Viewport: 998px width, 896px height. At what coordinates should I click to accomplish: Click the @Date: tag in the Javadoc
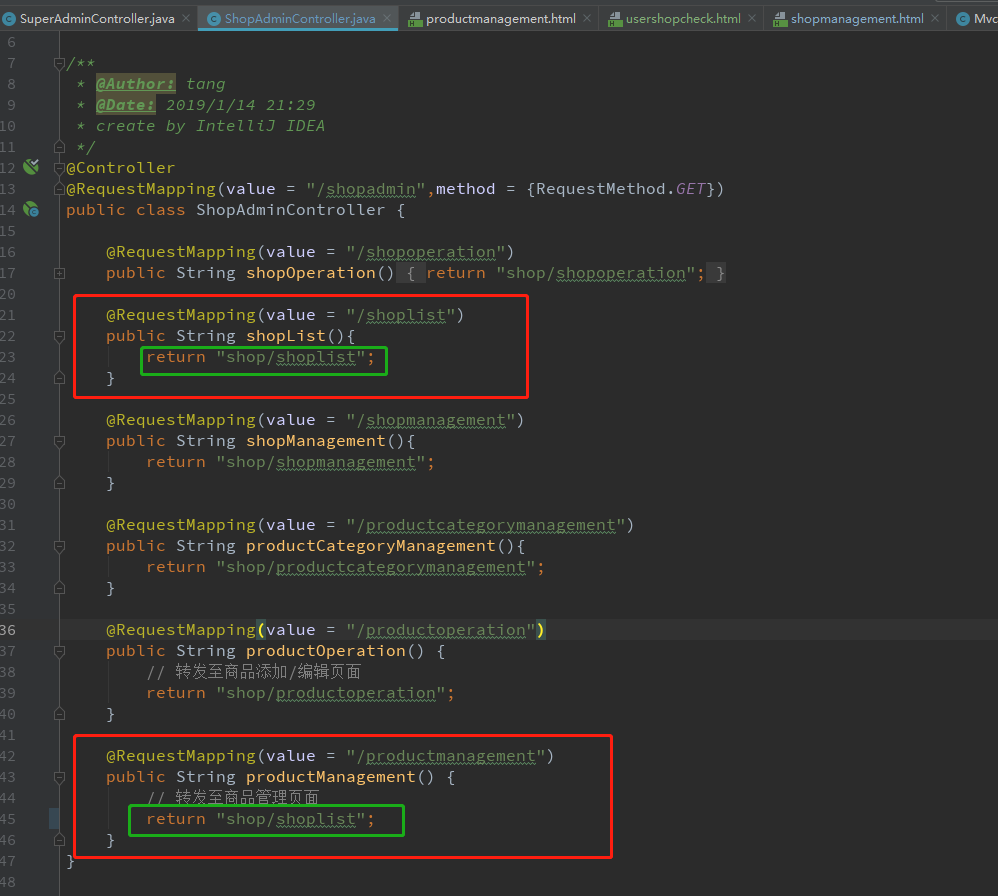(125, 105)
